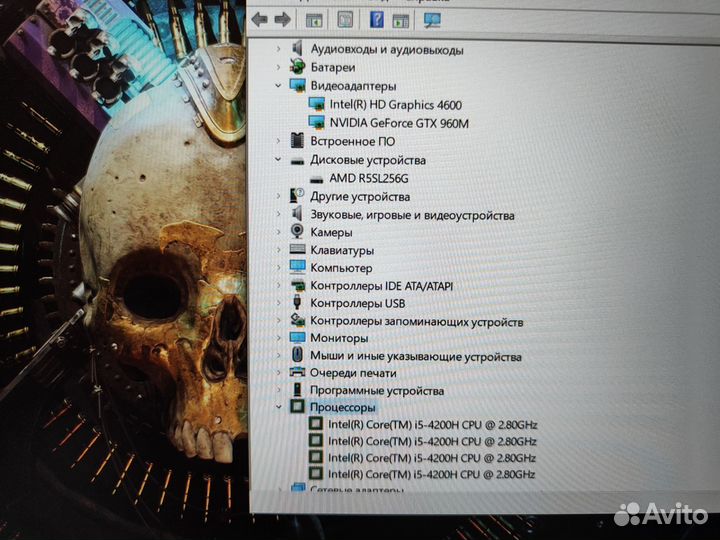This screenshot has width=720, height=540.
Task: Expand the Контроллеры USB node
Action: coord(278,303)
